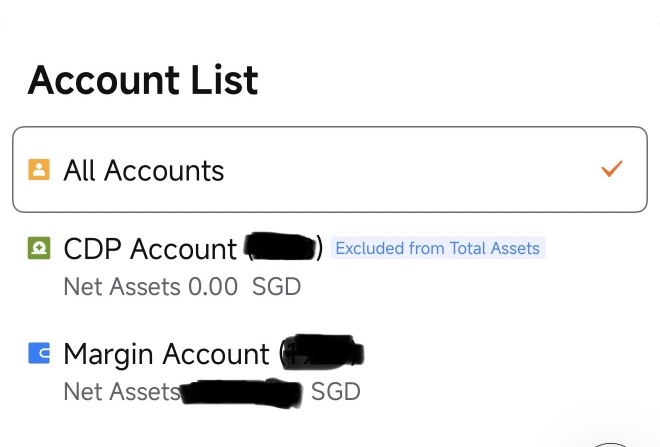The image size is (660, 447).
Task: Click the blue Margin Account wallet icon
Action: 39,353
